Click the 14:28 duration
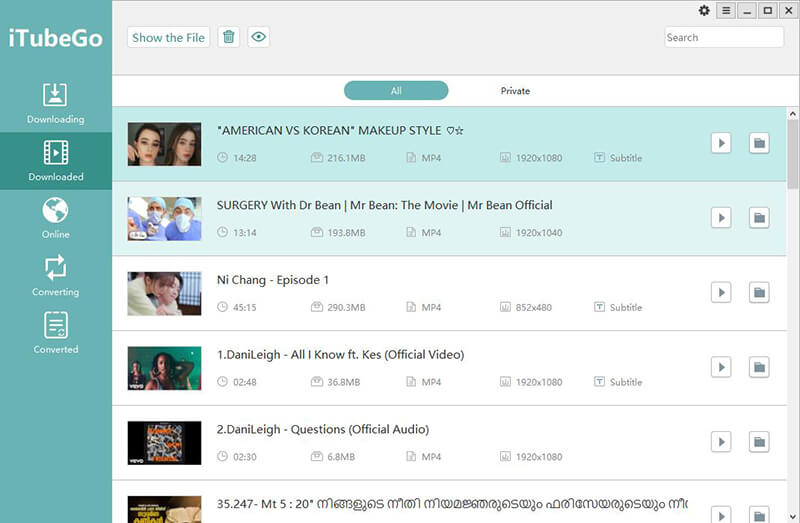This screenshot has width=800, height=523. click(245, 158)
